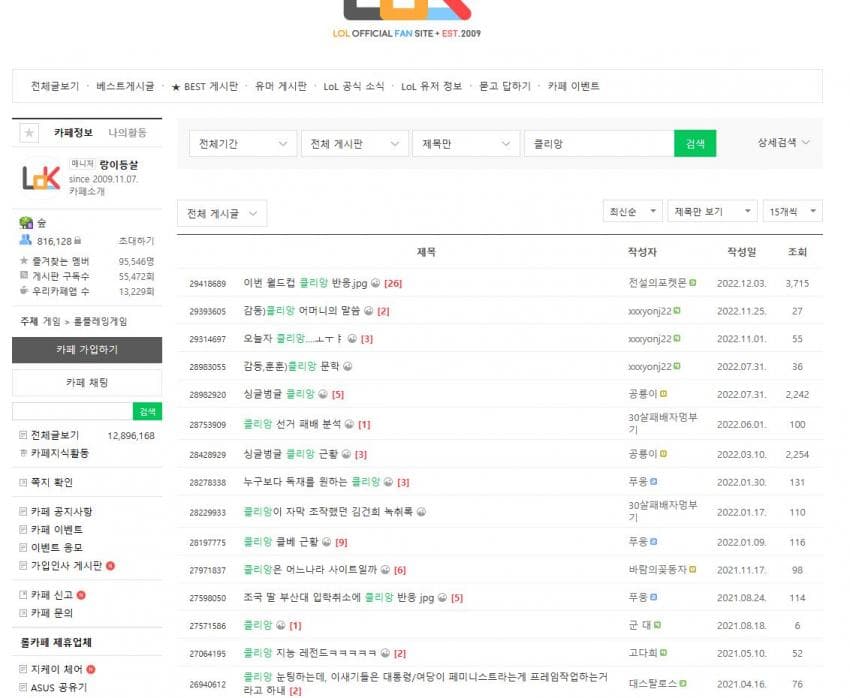Click the member count people icon
This screenshot has height=698, width=850.
[25, 241]
